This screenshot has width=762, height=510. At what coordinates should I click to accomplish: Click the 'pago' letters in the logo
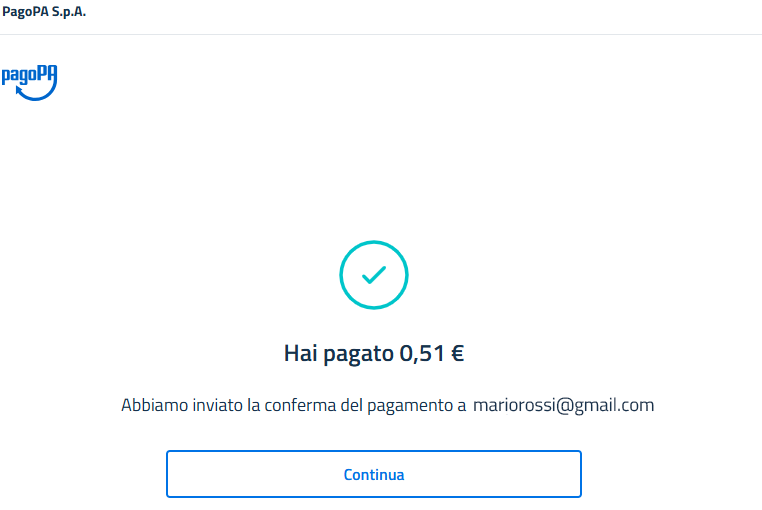click(19, 76)
